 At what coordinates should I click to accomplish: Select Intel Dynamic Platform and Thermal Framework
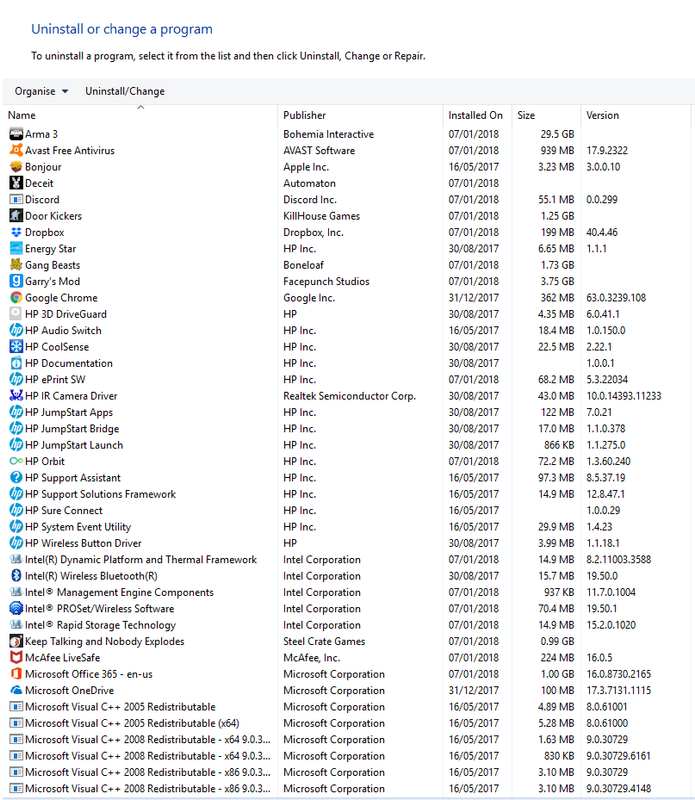coord(347,560)
